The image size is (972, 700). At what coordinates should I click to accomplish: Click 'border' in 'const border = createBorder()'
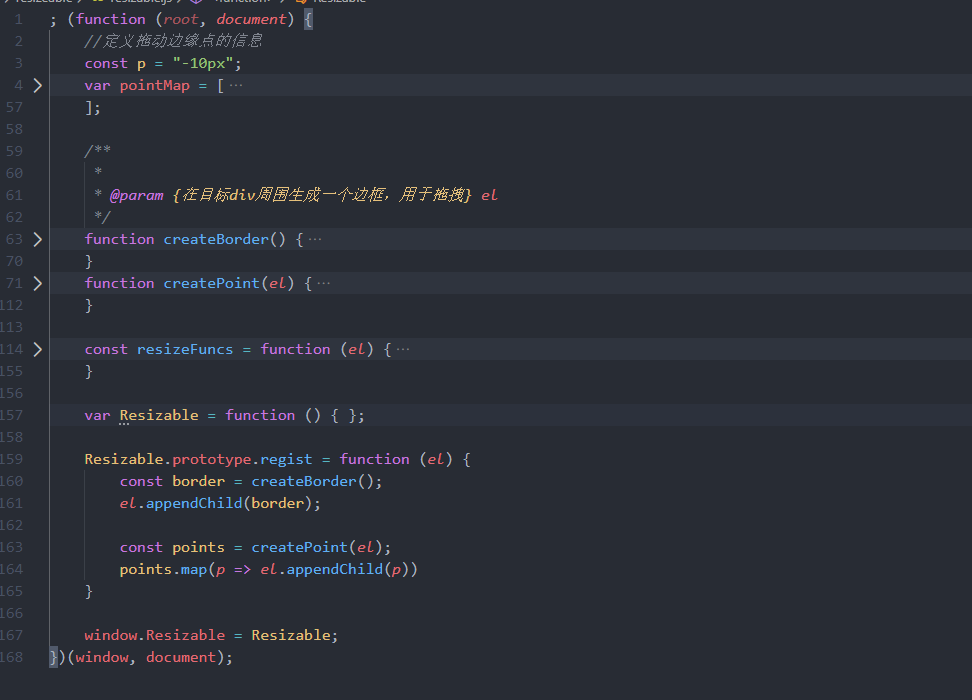198,481
